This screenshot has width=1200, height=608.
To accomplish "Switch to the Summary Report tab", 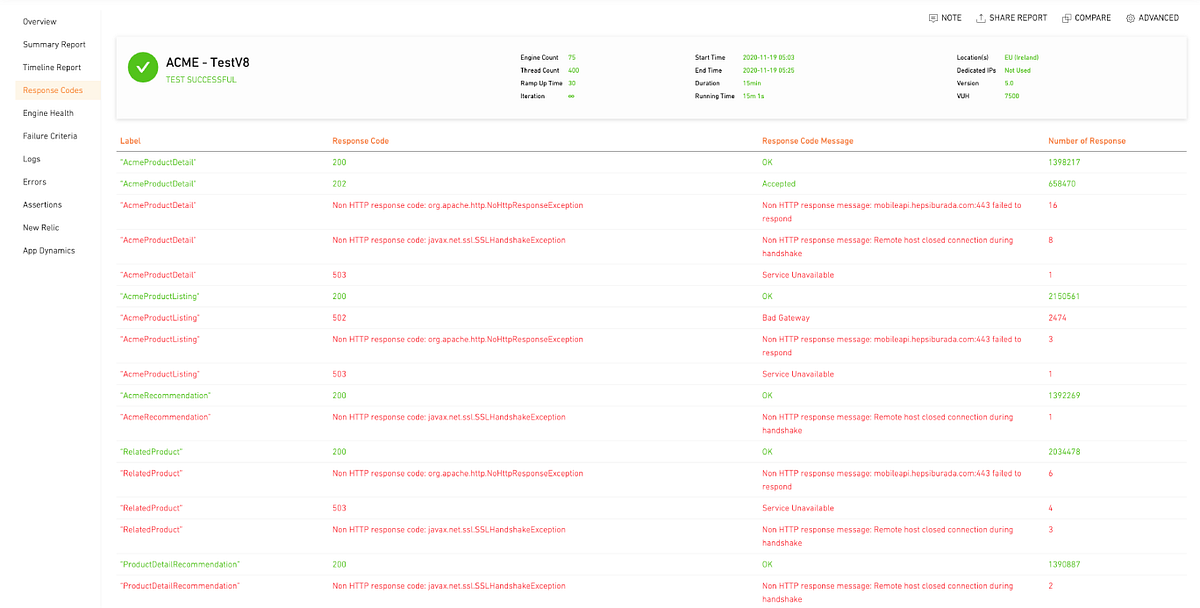I will [54, 44].
